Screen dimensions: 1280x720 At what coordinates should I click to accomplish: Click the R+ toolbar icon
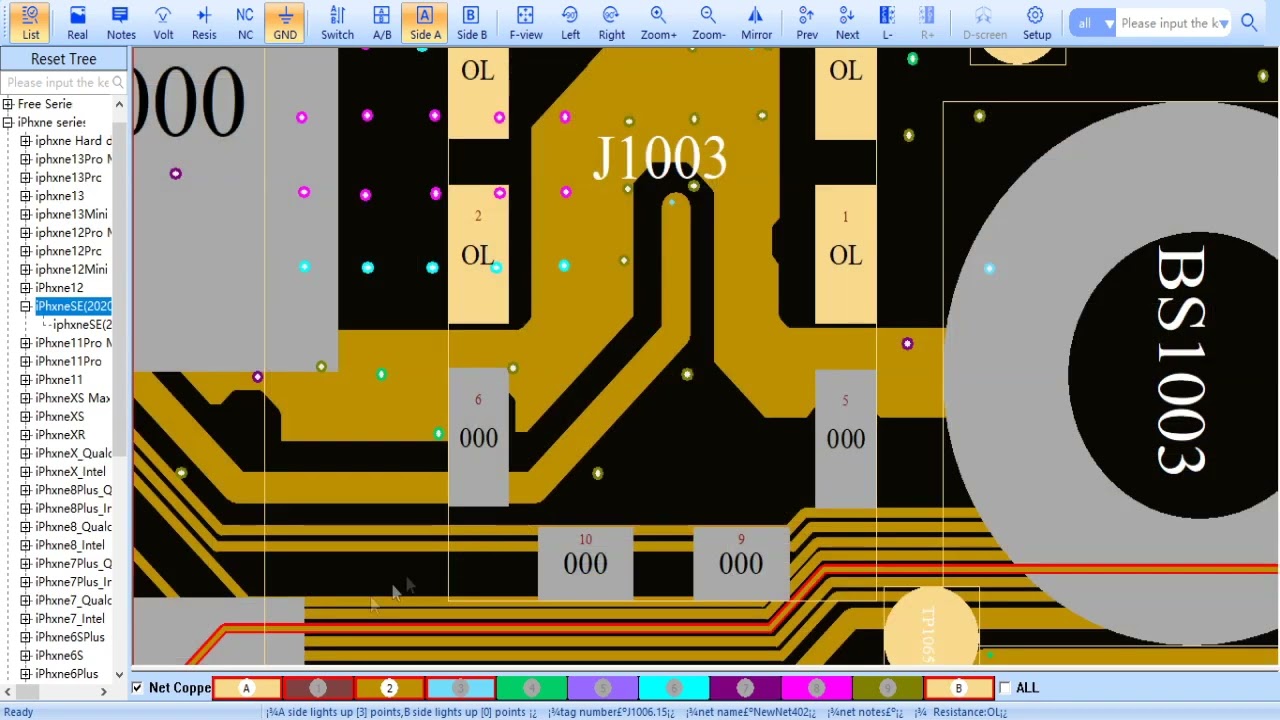pos(927,22)
